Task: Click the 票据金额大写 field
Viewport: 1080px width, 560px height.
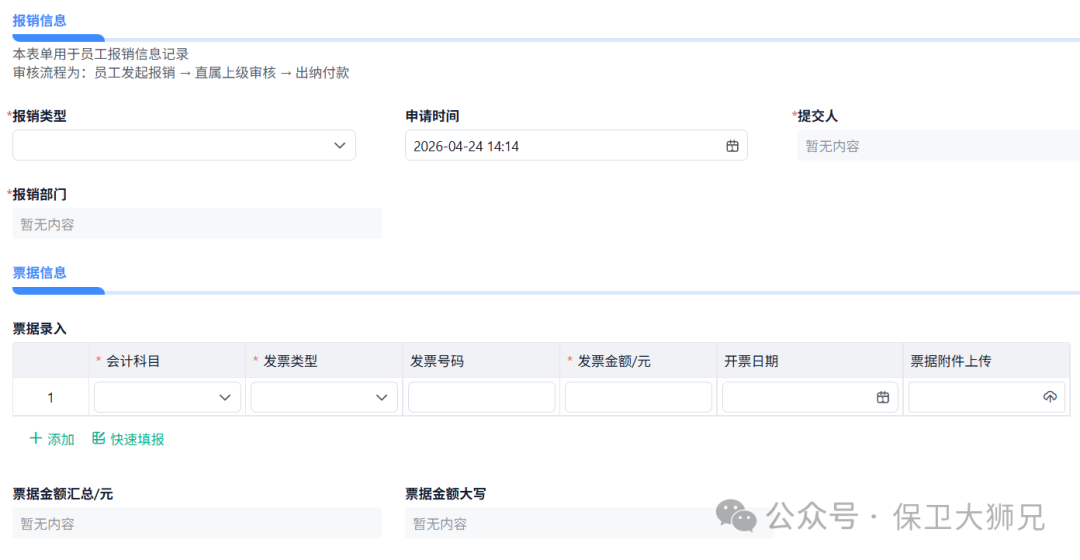Action: click(x=560, y=523)
